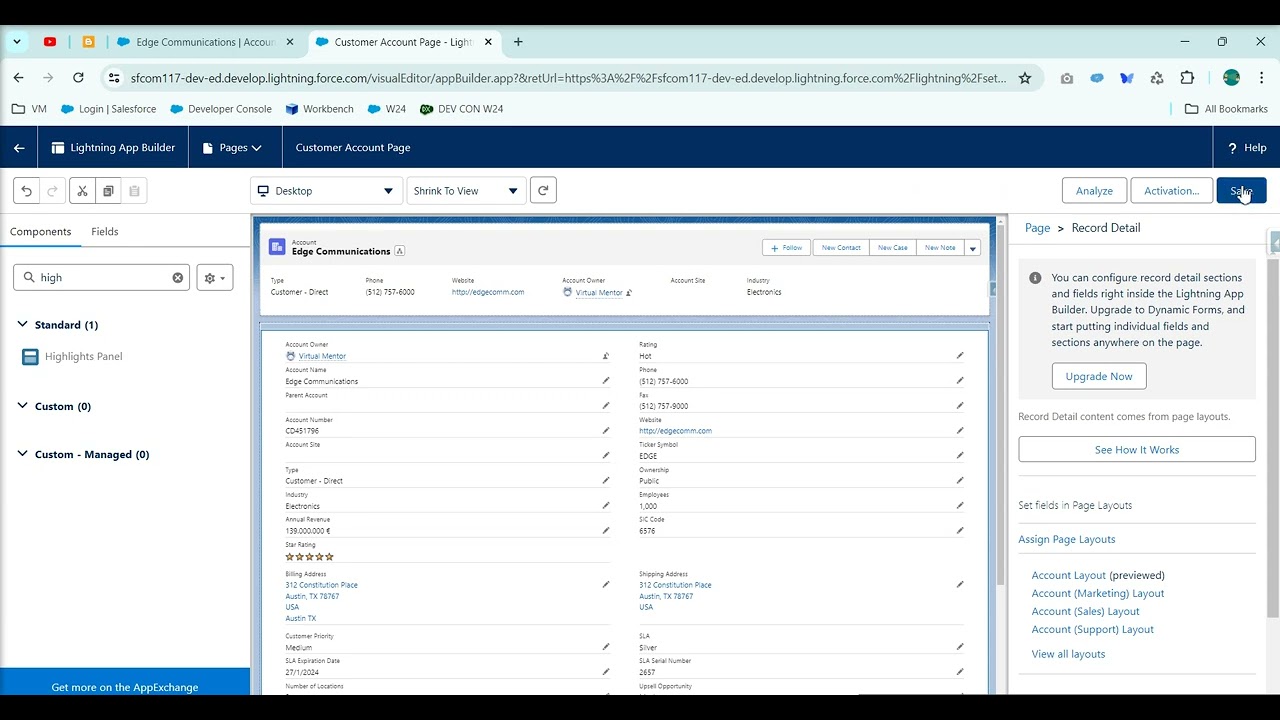Click the edit pencil for Billing Address
This screenshot has width=1280, height=720.
(x=606, y=584)
